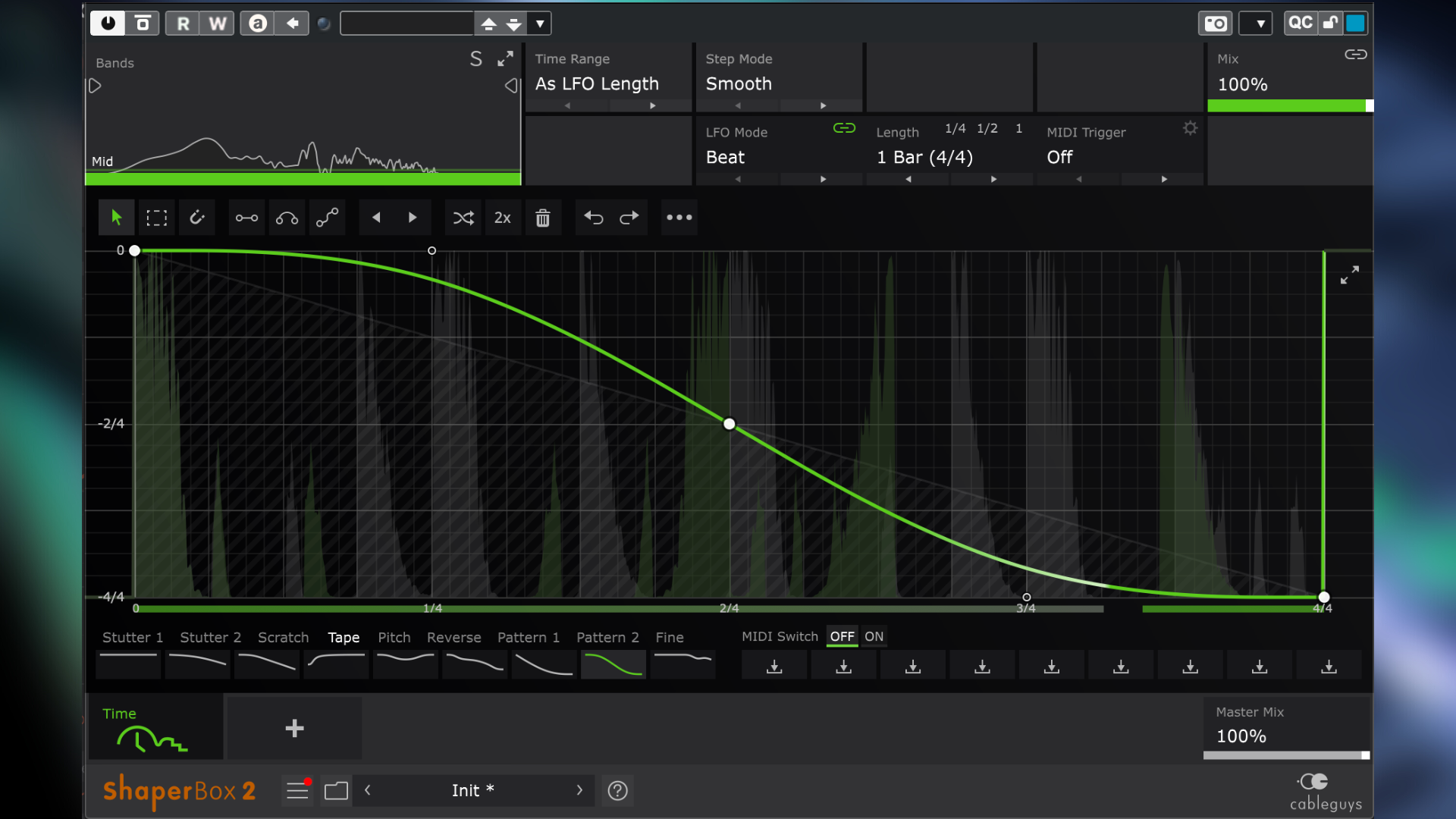Step Time Range to next value
Viewport: 1456px width, 819px height.
[x=652, y=106]
